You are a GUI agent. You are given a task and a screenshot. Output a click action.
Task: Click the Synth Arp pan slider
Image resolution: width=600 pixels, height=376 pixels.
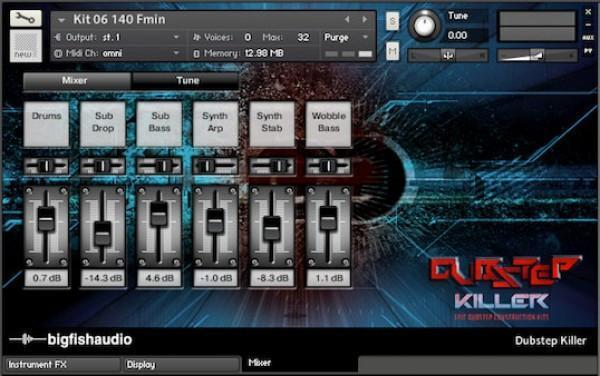pos(215,166)
